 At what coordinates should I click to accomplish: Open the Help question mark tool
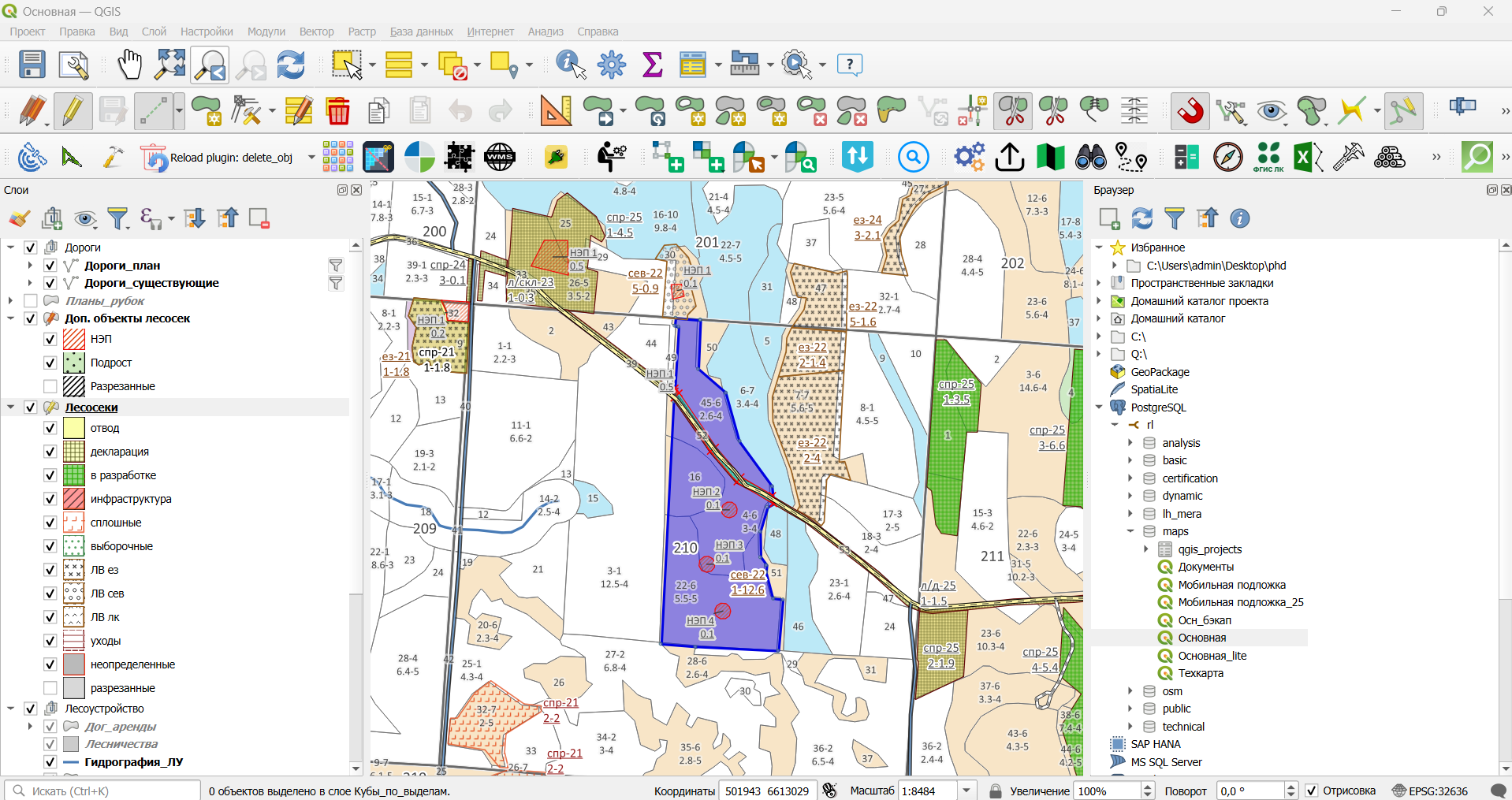pyautogui.click(x=850, y=64)
